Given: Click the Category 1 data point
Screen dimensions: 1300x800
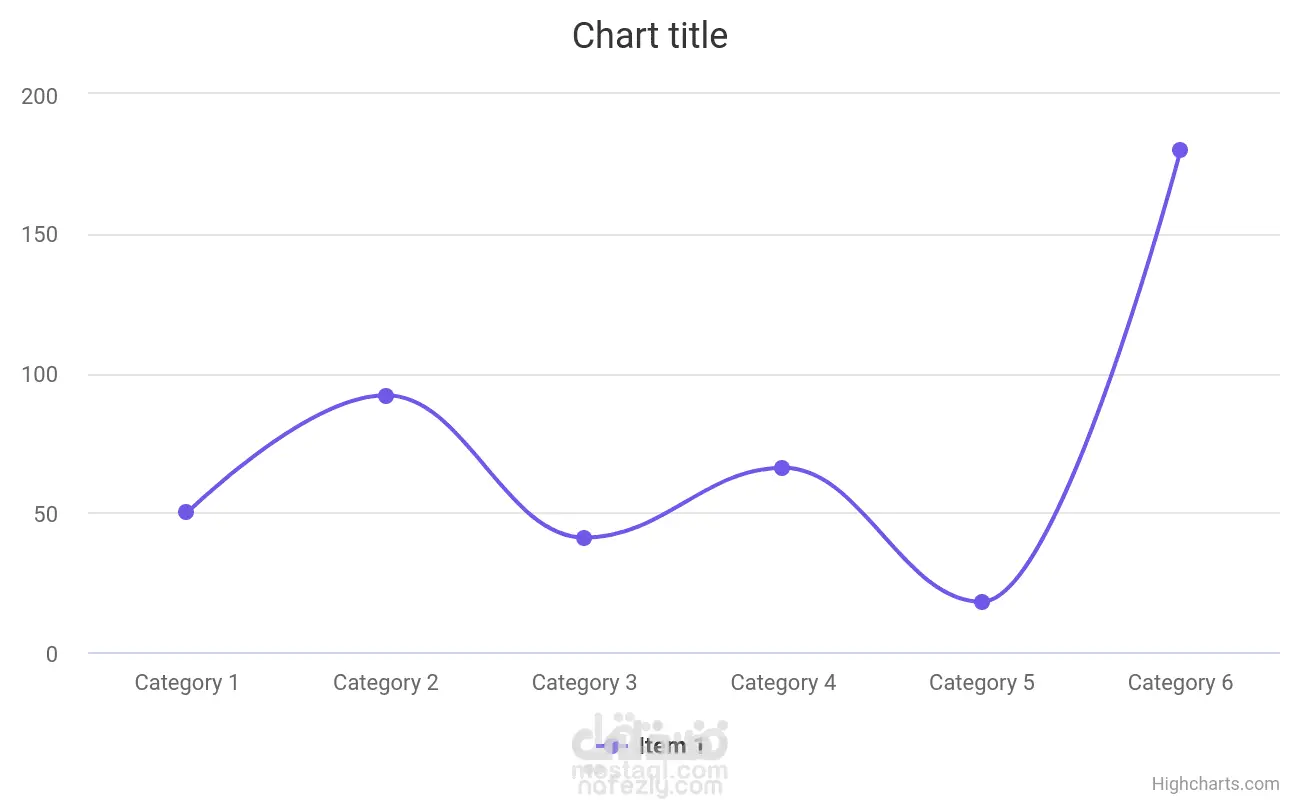Looking at the screenshot, I should click(186, 512).
